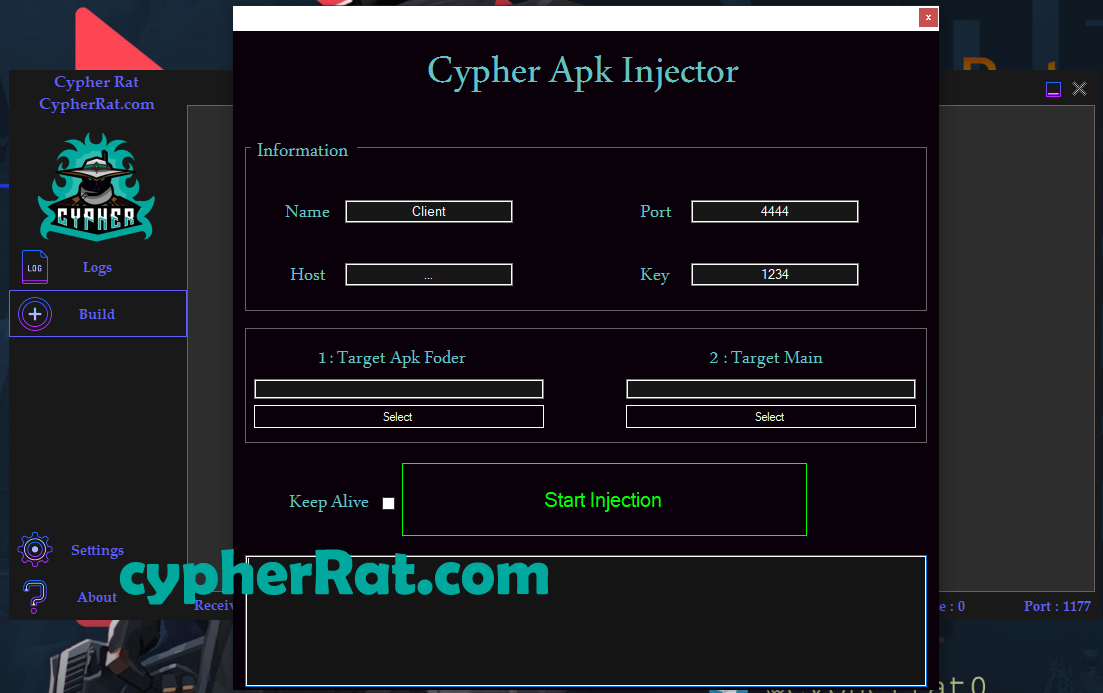
Task: Close the injector dialog with red x
Action: (x=928, y=17)
